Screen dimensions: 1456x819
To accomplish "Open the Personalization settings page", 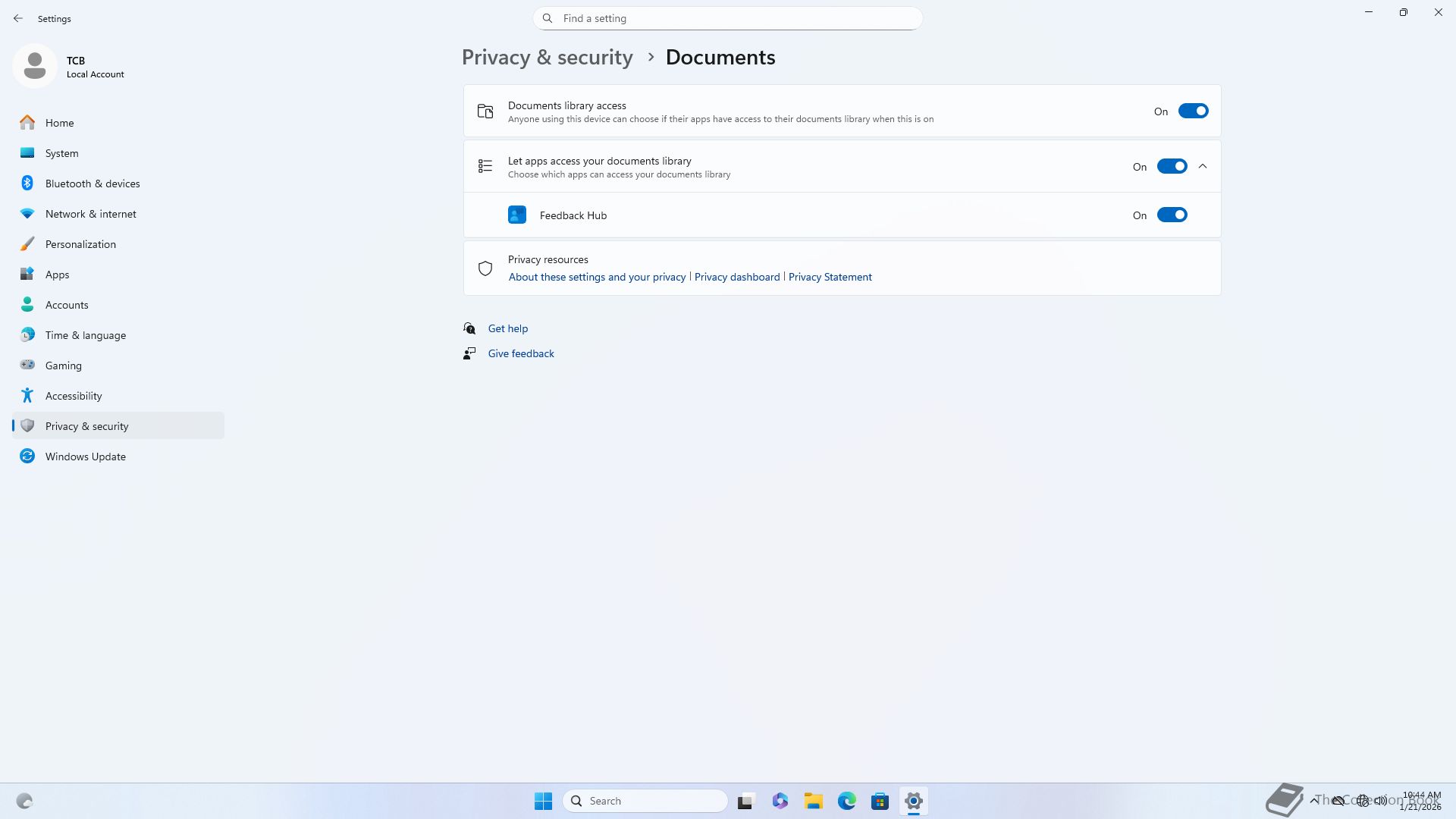I will point(80,244).
